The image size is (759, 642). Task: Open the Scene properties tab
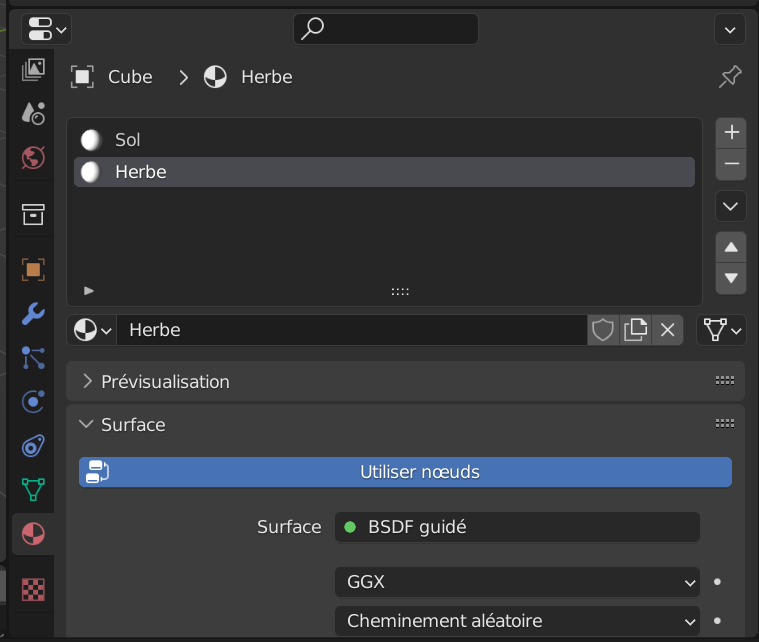pos(33,112)
